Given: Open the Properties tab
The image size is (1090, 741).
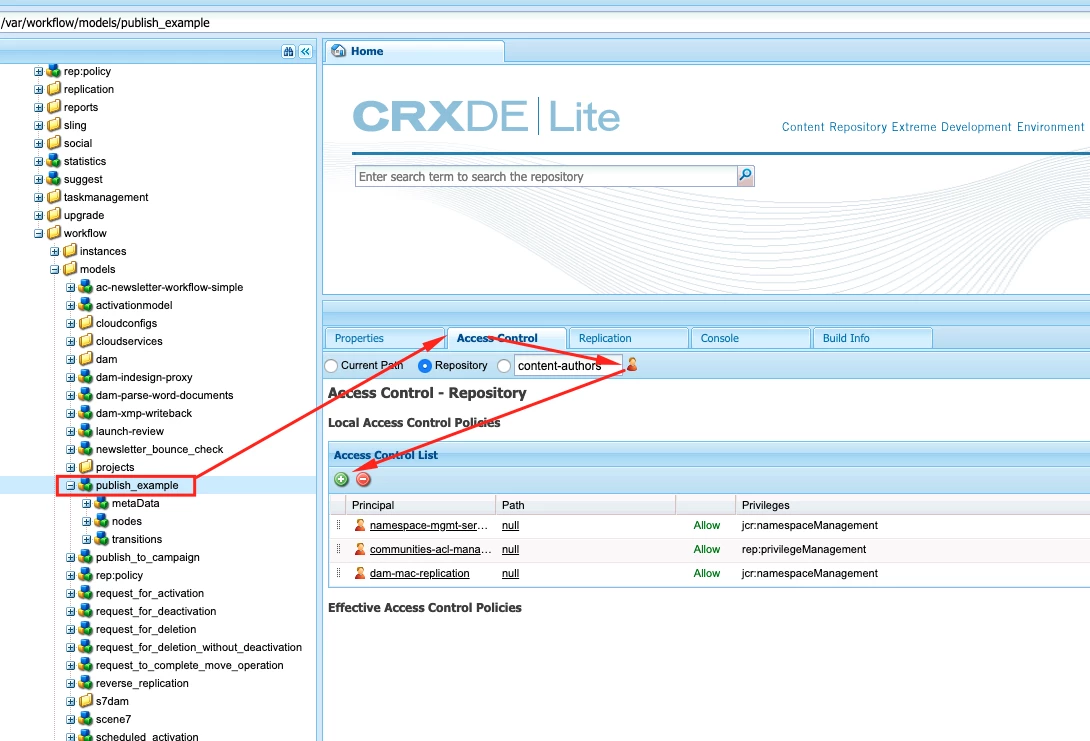Looking at the screenshot, I should (384, 338).
